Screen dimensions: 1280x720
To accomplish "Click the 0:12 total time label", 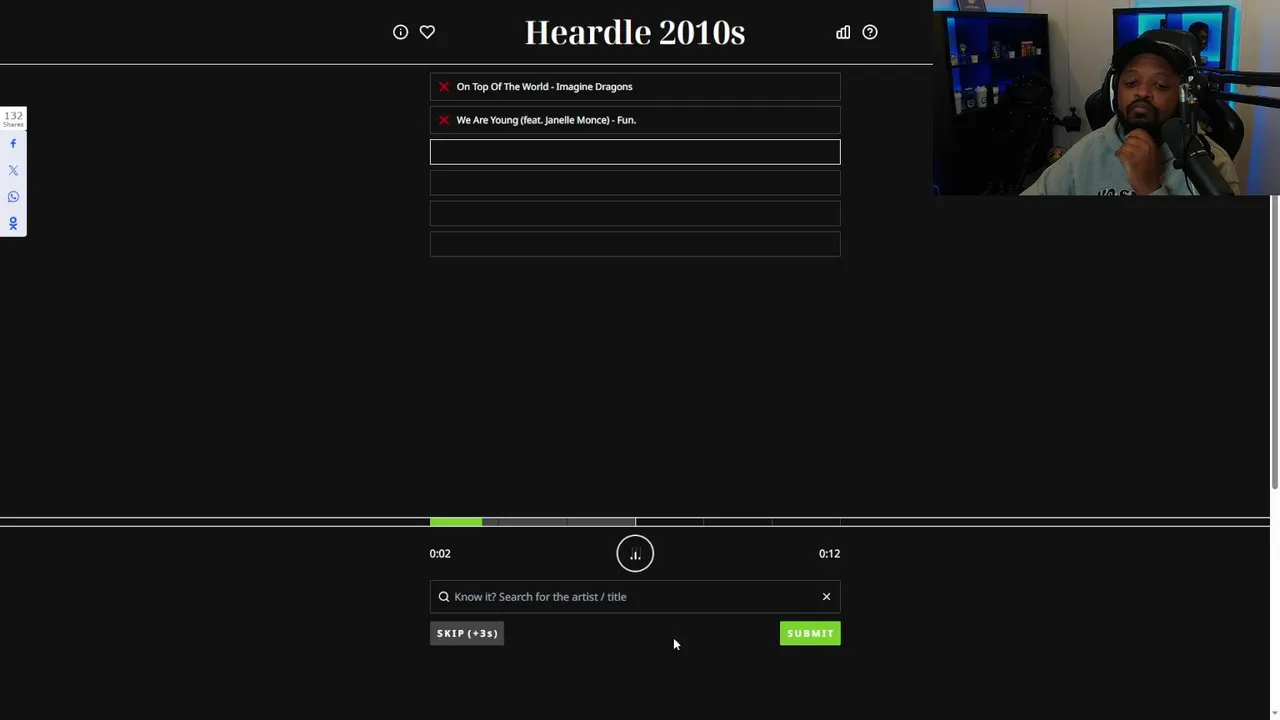I will 829,553.
